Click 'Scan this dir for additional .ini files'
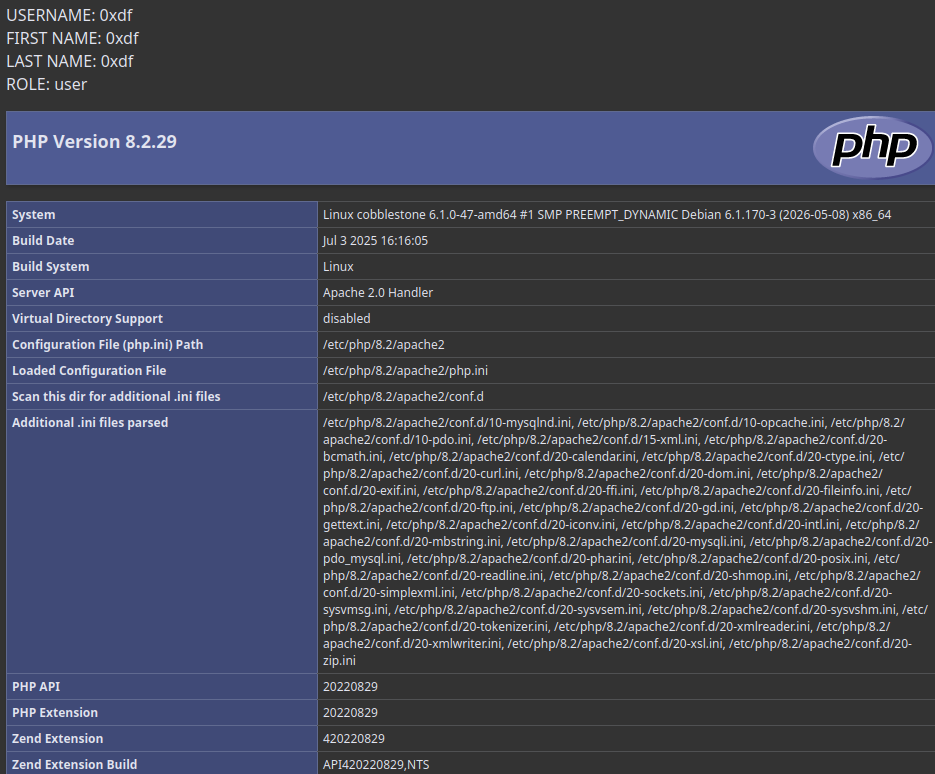The width and height of the screenshot is (935, 774). point(116,397)
